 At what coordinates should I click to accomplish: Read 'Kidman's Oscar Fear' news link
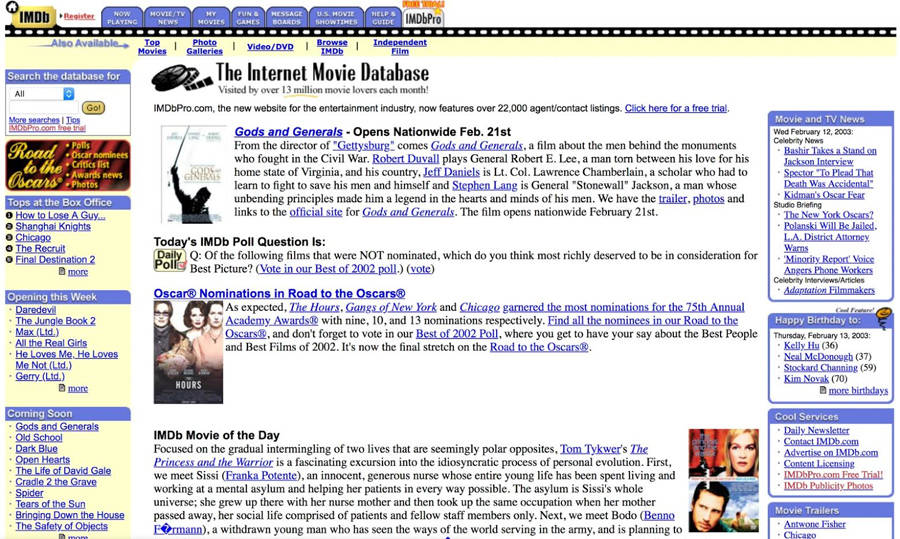(824, 195)
